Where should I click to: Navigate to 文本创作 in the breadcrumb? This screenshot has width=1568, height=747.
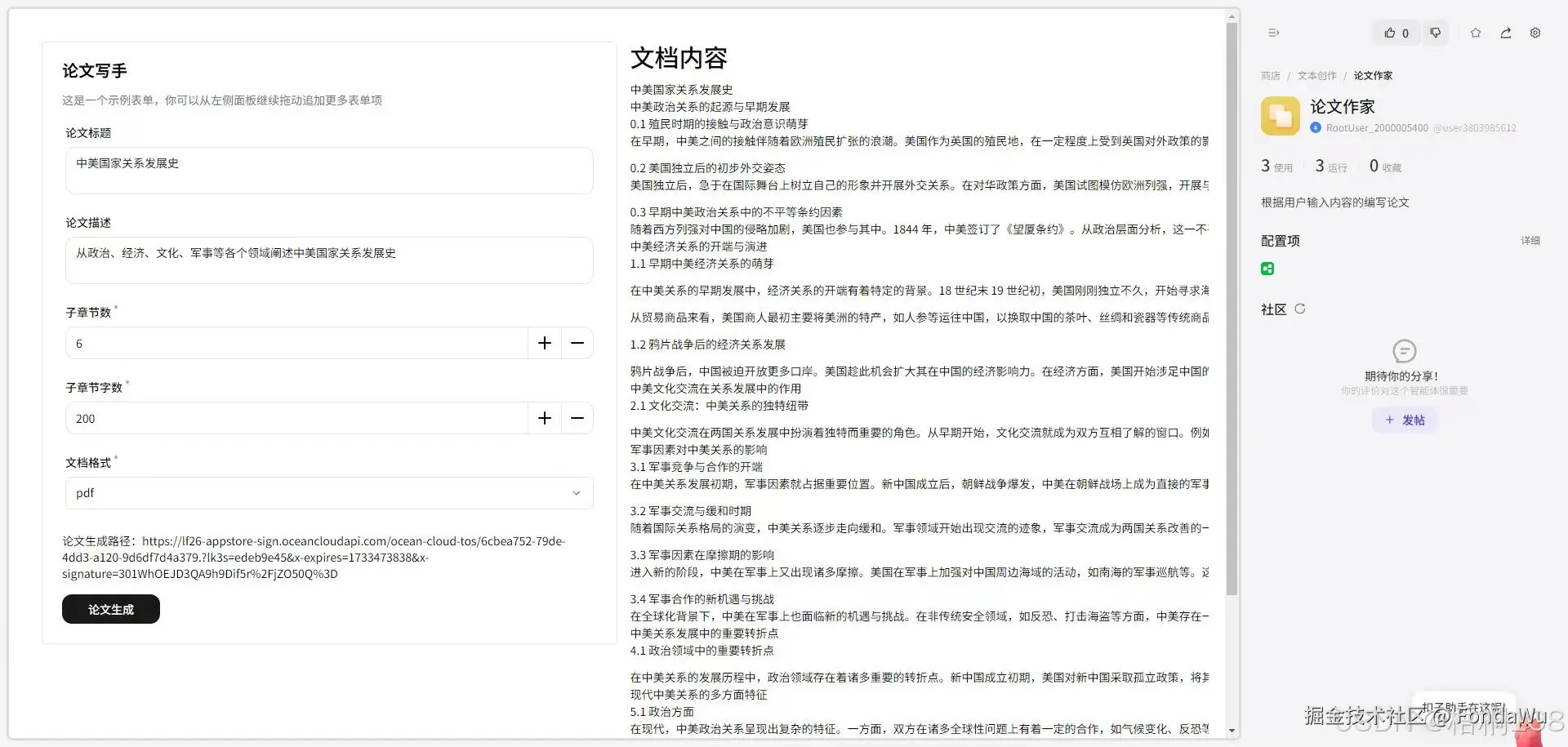[1316, 75]
